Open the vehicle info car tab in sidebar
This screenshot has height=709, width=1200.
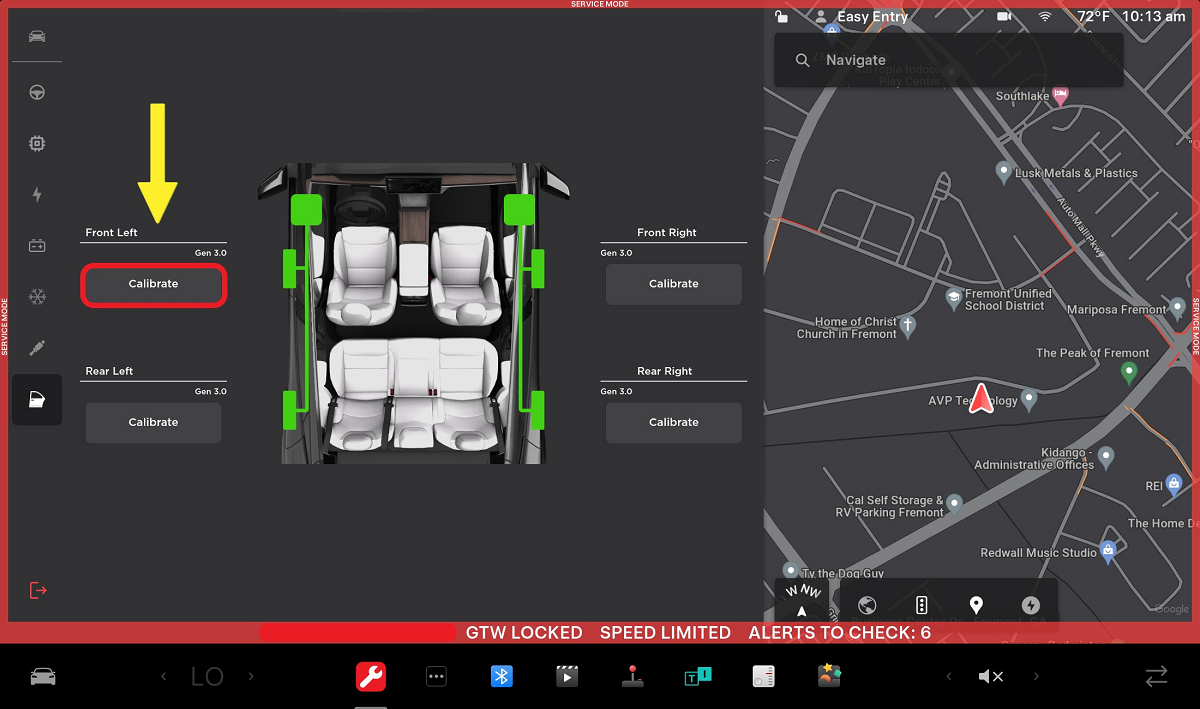point(37,37)
